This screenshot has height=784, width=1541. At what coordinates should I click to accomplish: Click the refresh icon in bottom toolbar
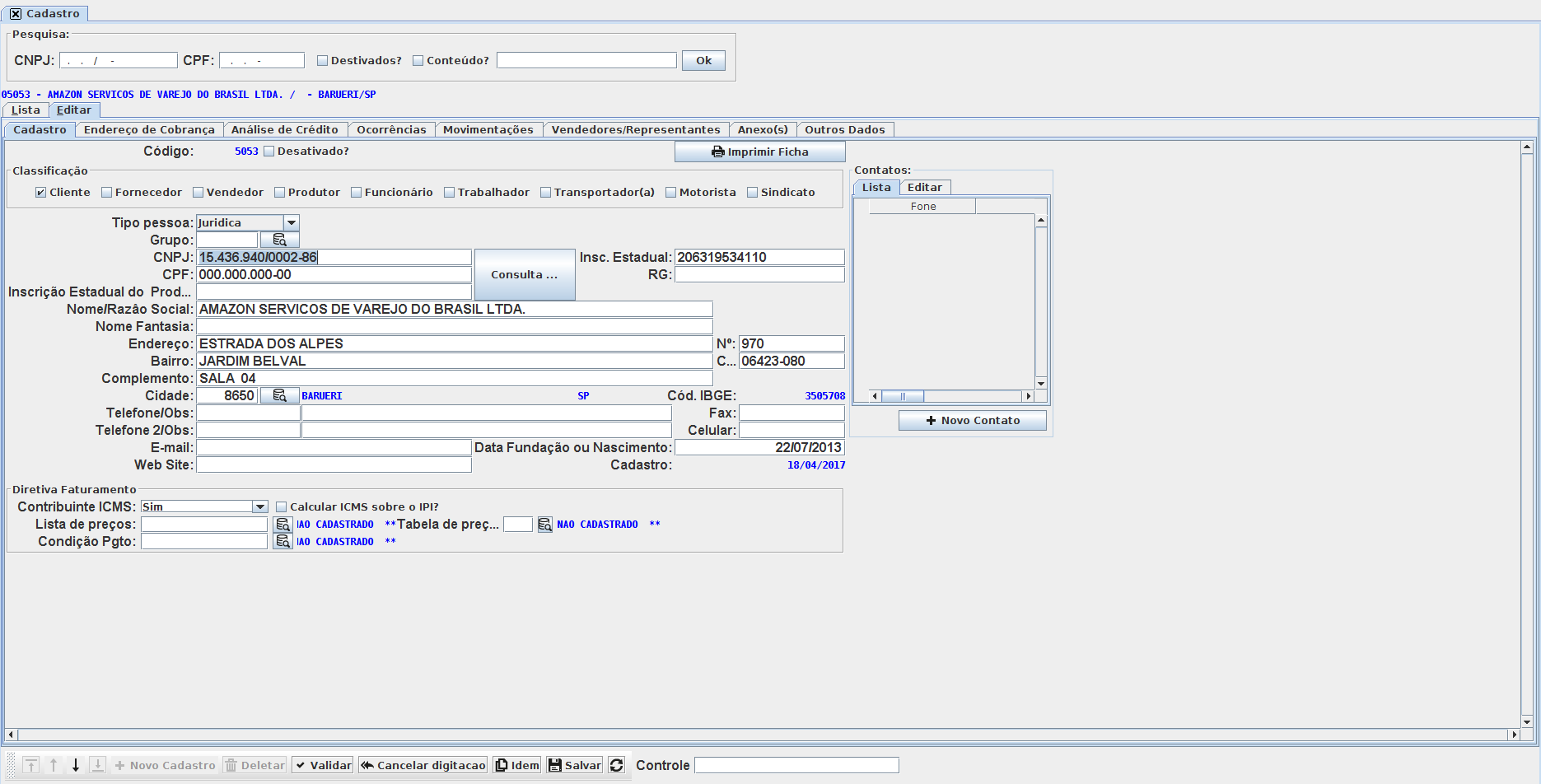(x=616, y=765)
